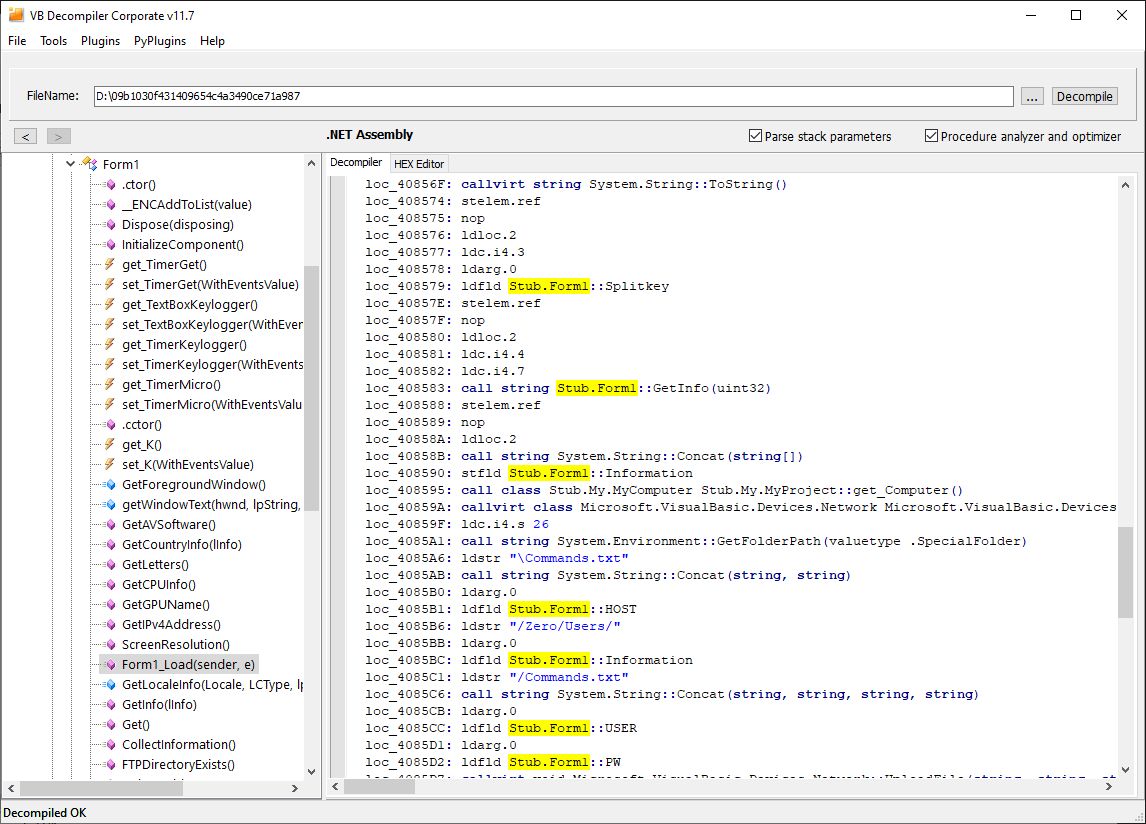
Task: Click the browse file (...) button
Action: (x=1032, y=97)
